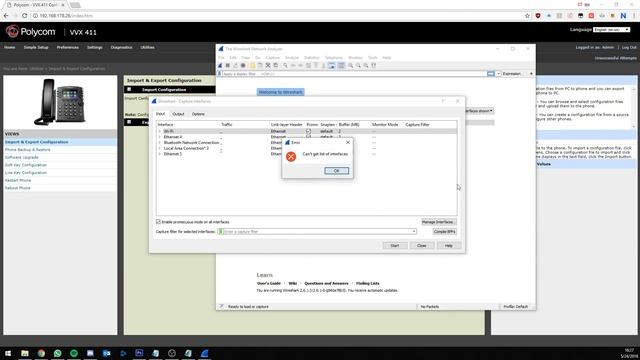This screenshot has width=640, height=360.
Task: Select Bluetooth Network Connection interface
Action: (x=191, y=143)
